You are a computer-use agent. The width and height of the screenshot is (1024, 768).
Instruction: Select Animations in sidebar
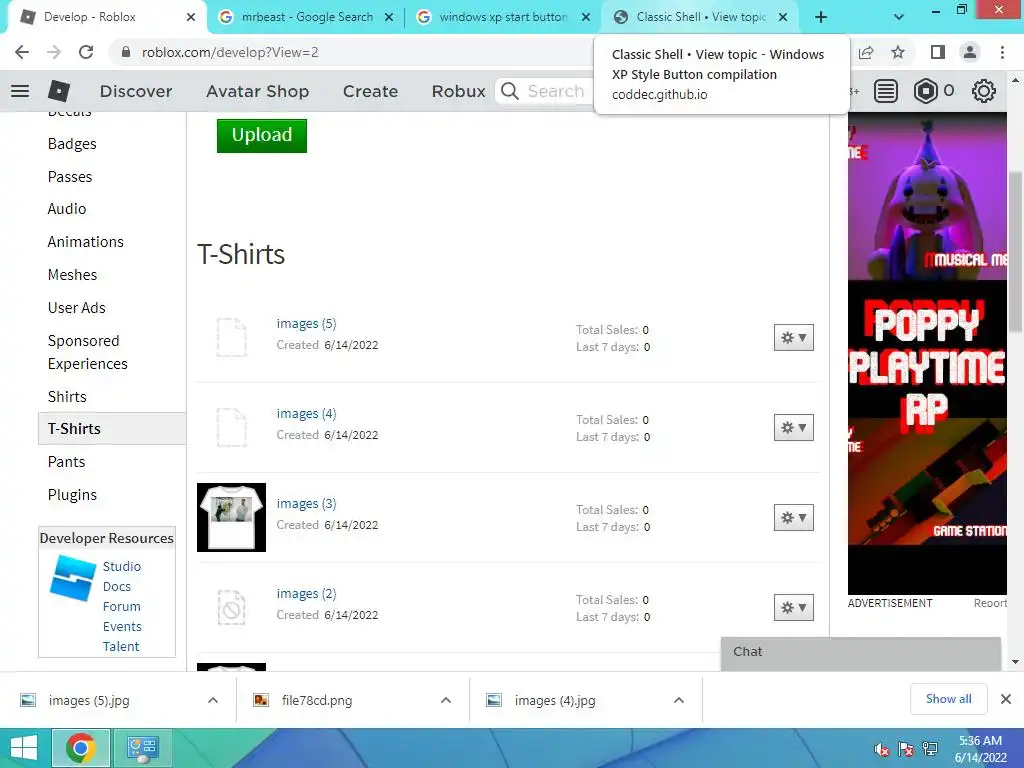[86, 242]
